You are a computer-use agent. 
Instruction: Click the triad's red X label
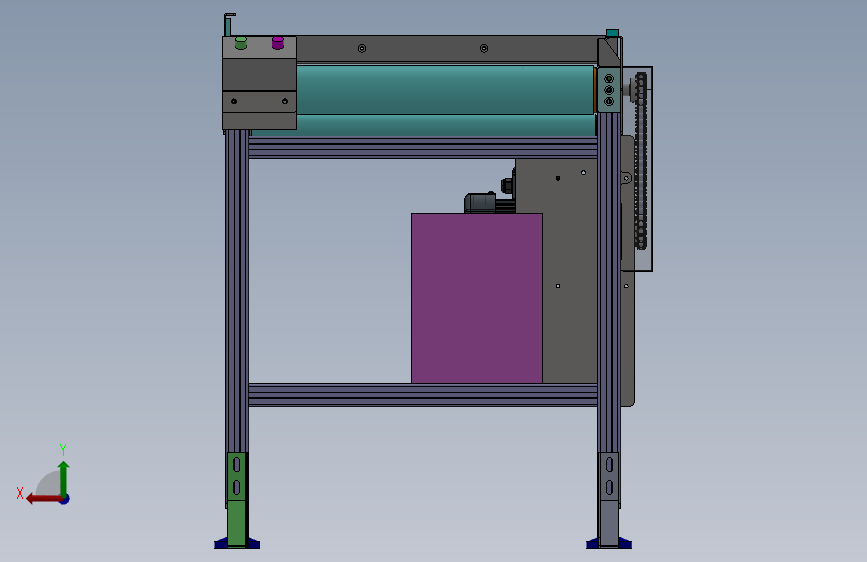click(20, 493)
